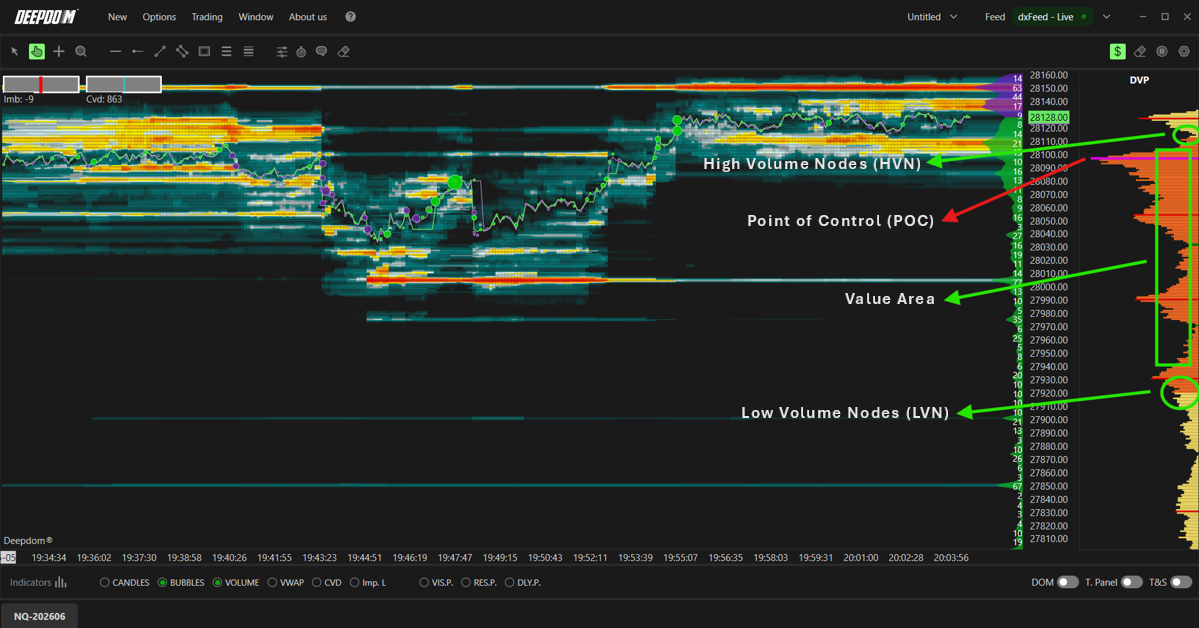The width and height of the screenshot is (1199, 628).
Task: Click the DEEPDOM logo
Action: 46,17
